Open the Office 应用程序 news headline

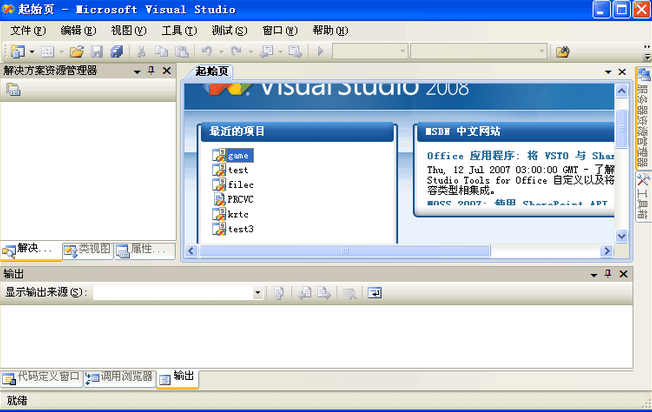[x=520, y=156]
